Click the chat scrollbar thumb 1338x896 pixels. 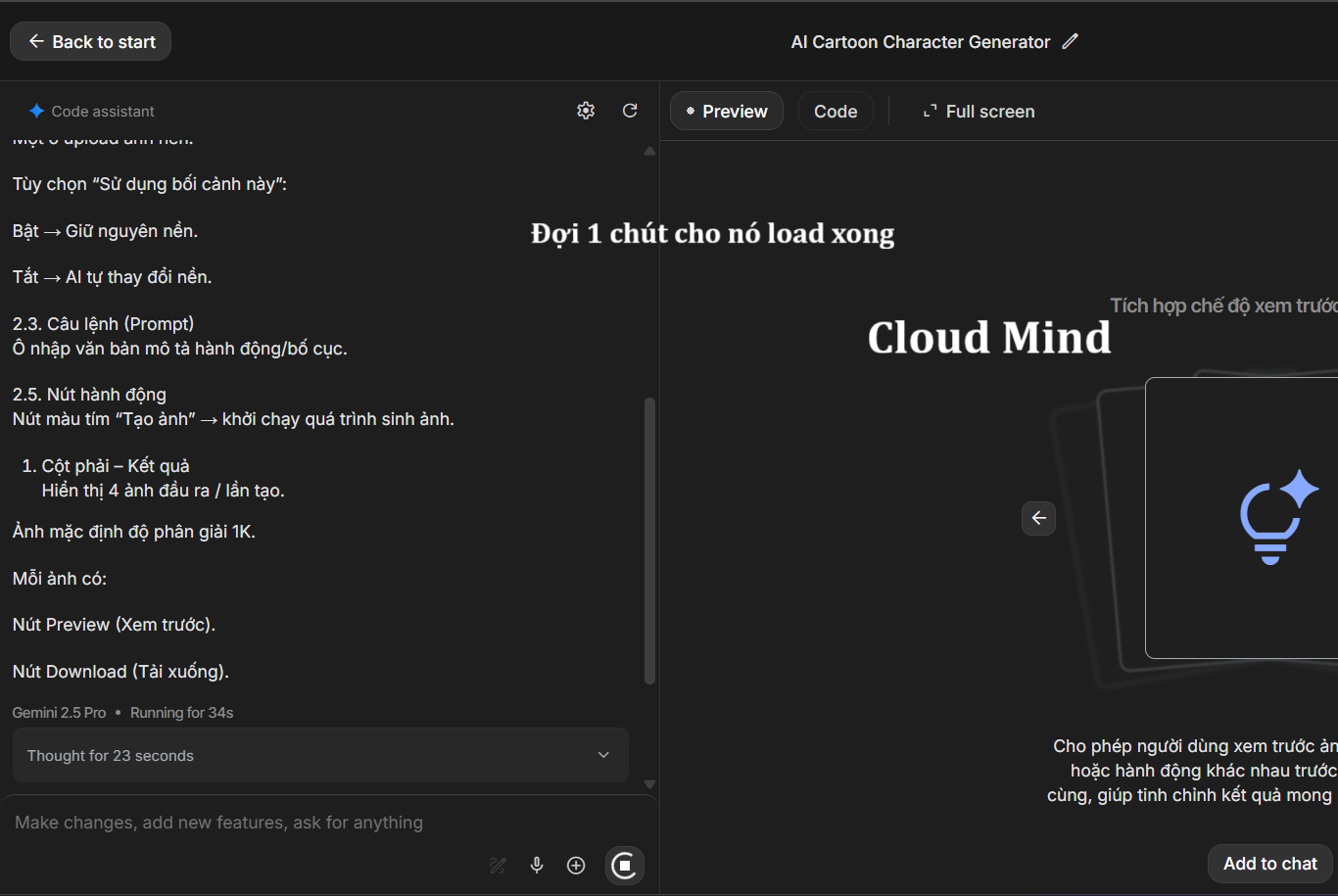tap(649, 539)
